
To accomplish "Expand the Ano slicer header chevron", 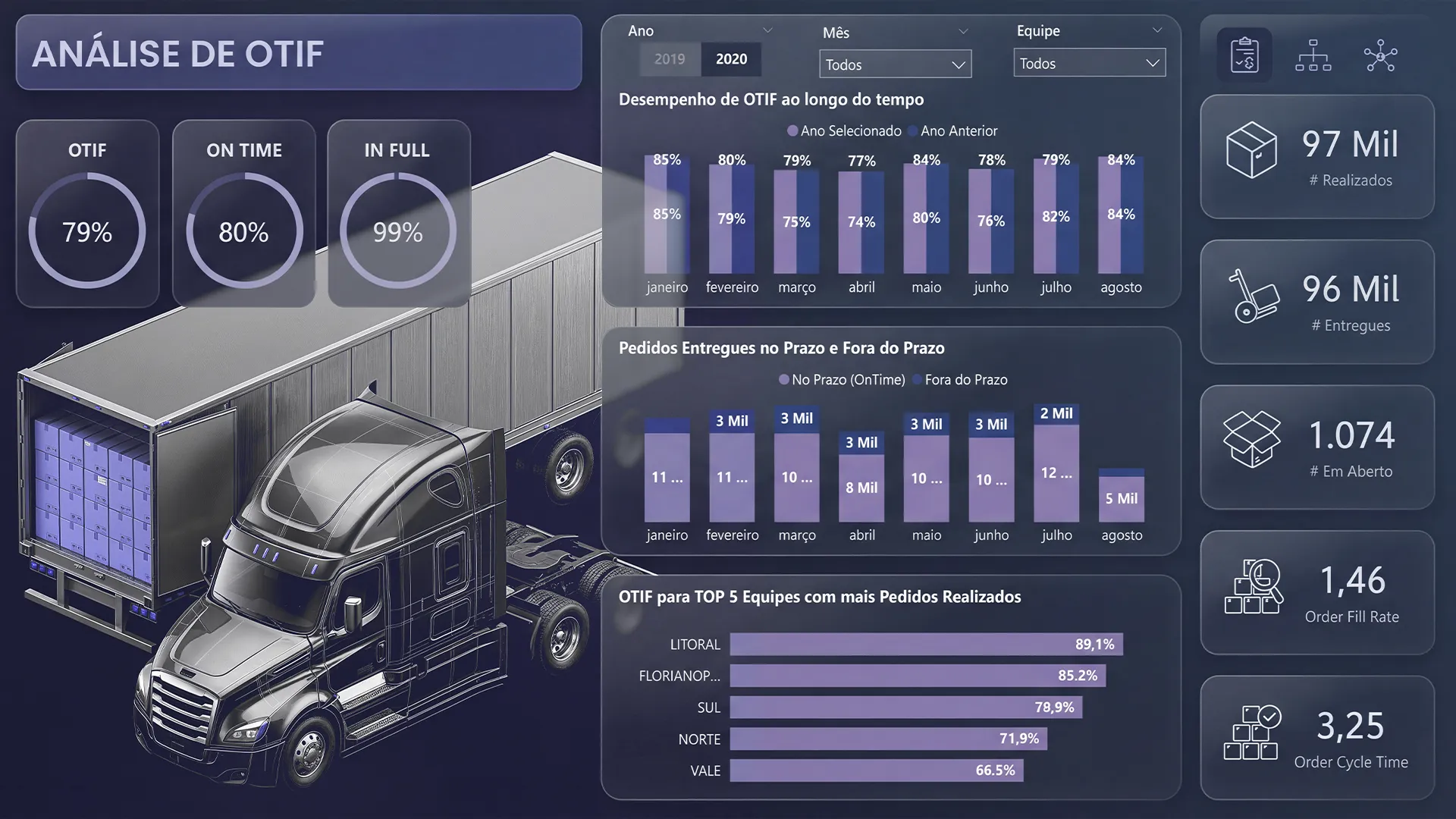I will pyautogui.click(x=767, y=30).
